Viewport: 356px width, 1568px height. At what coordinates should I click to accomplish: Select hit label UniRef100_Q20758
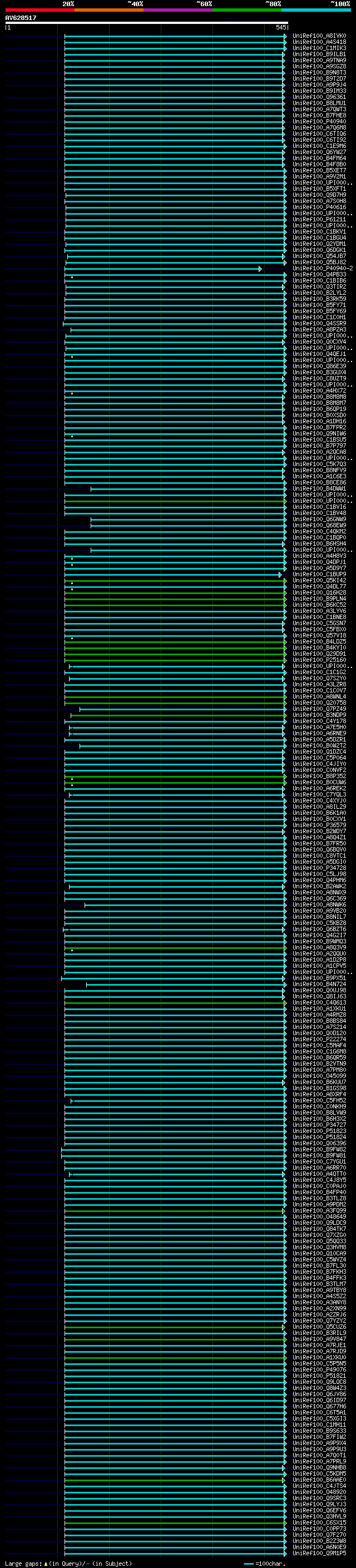pos(319,703)
